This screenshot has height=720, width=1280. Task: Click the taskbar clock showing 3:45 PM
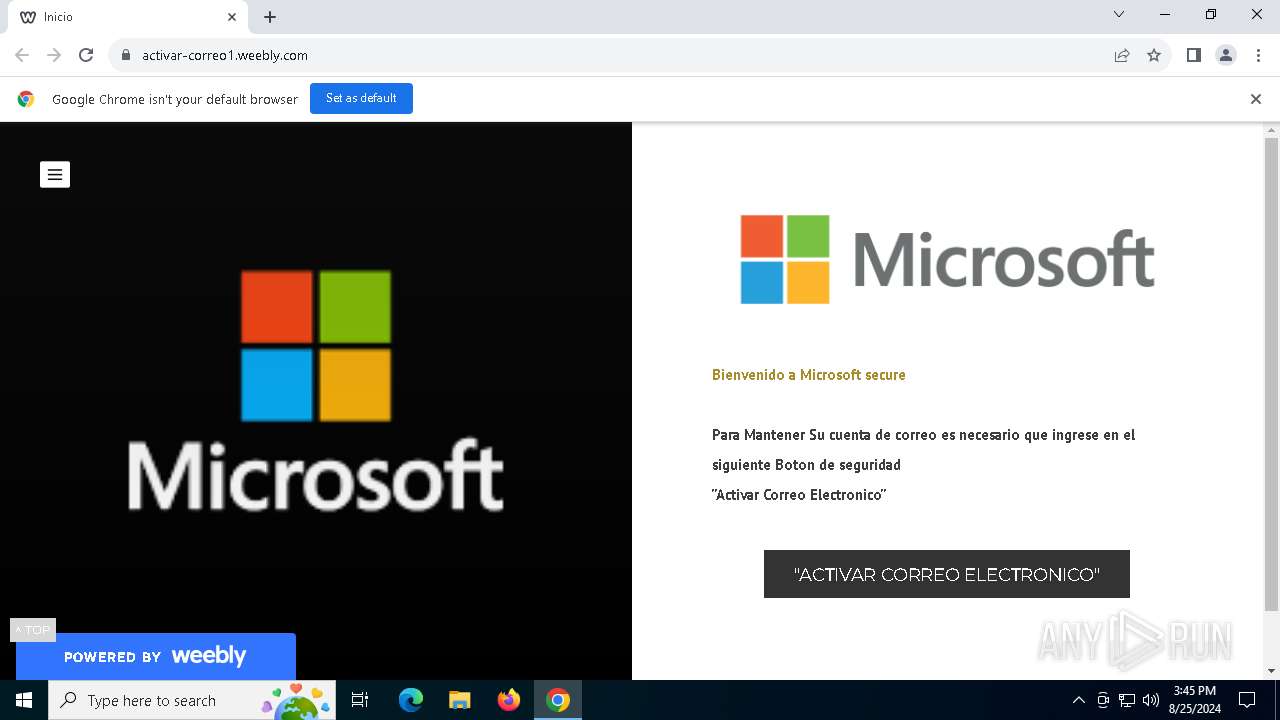click(x=1194, y=700)
